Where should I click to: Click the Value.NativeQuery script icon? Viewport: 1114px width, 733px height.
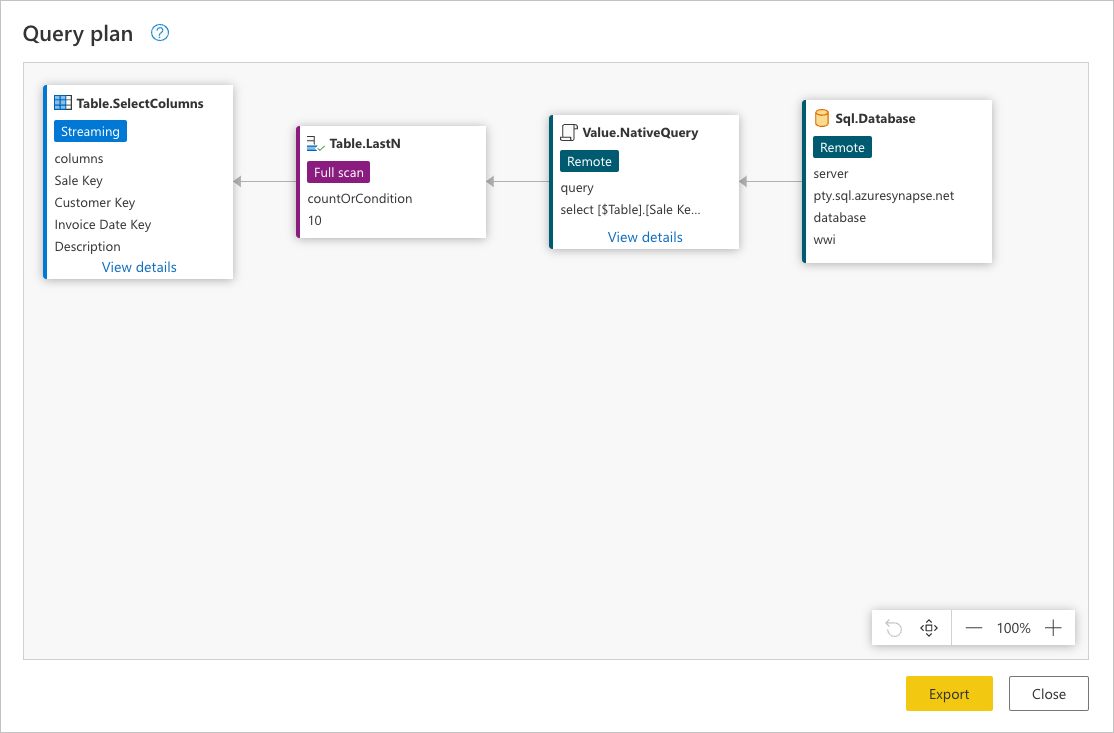569,132
